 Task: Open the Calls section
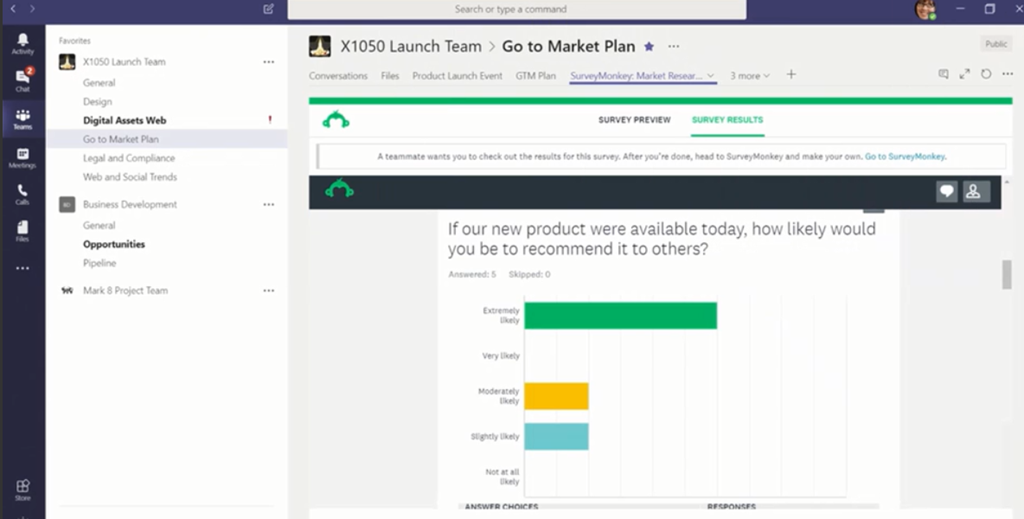click(22, 194)
